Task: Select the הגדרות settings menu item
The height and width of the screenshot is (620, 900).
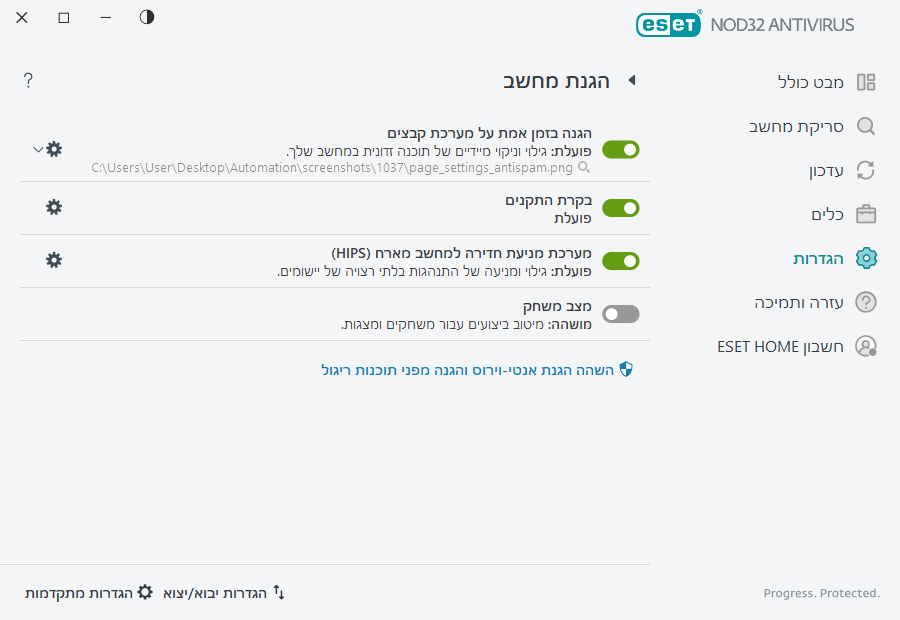Action: point(818,259)
